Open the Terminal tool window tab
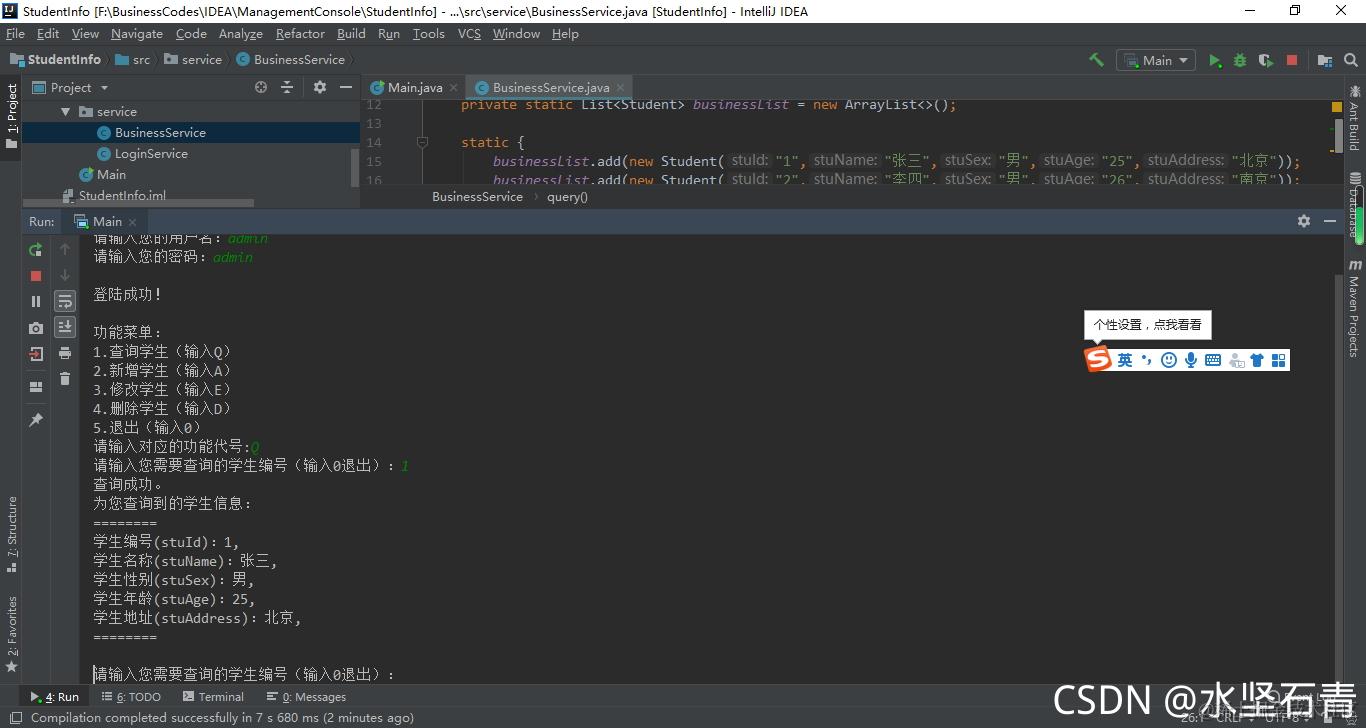 point(213,697)
